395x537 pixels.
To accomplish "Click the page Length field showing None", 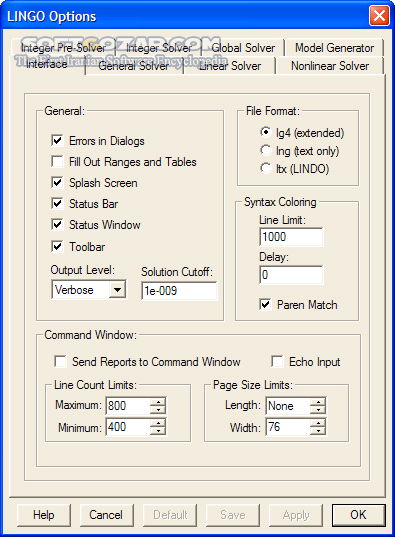I will pyautogui.click(x=288, y=405).
